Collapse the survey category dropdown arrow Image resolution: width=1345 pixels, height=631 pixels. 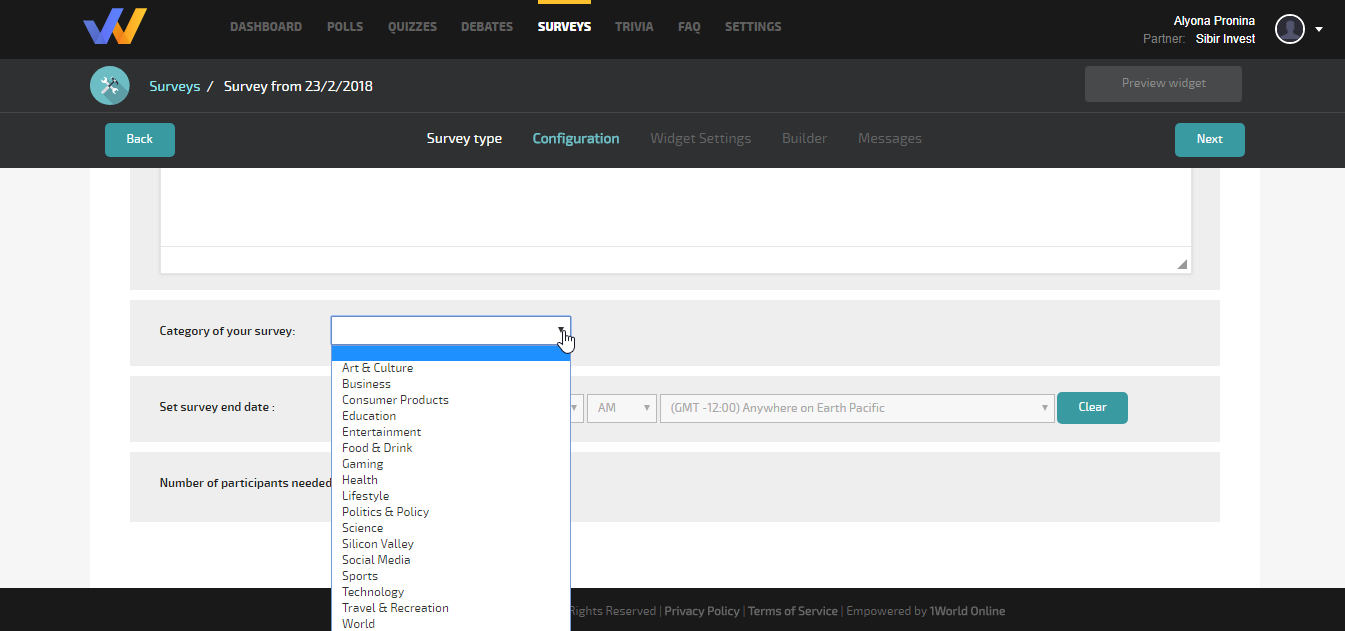(562, 331)
